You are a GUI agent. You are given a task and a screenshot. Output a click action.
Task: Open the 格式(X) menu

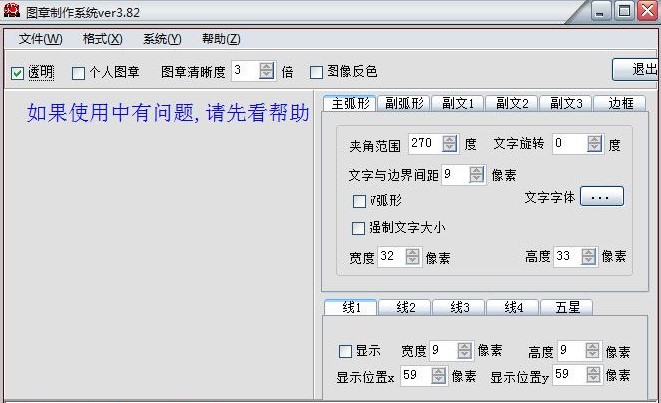[x=102, y=39]
